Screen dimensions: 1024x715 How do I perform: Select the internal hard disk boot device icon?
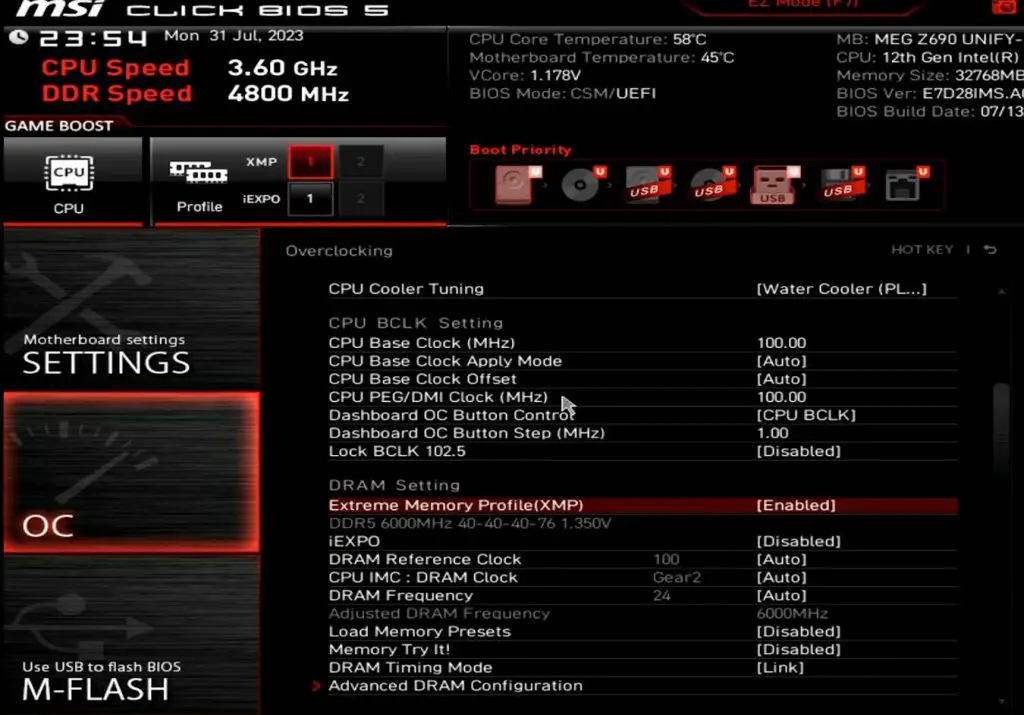pos(518,184)
